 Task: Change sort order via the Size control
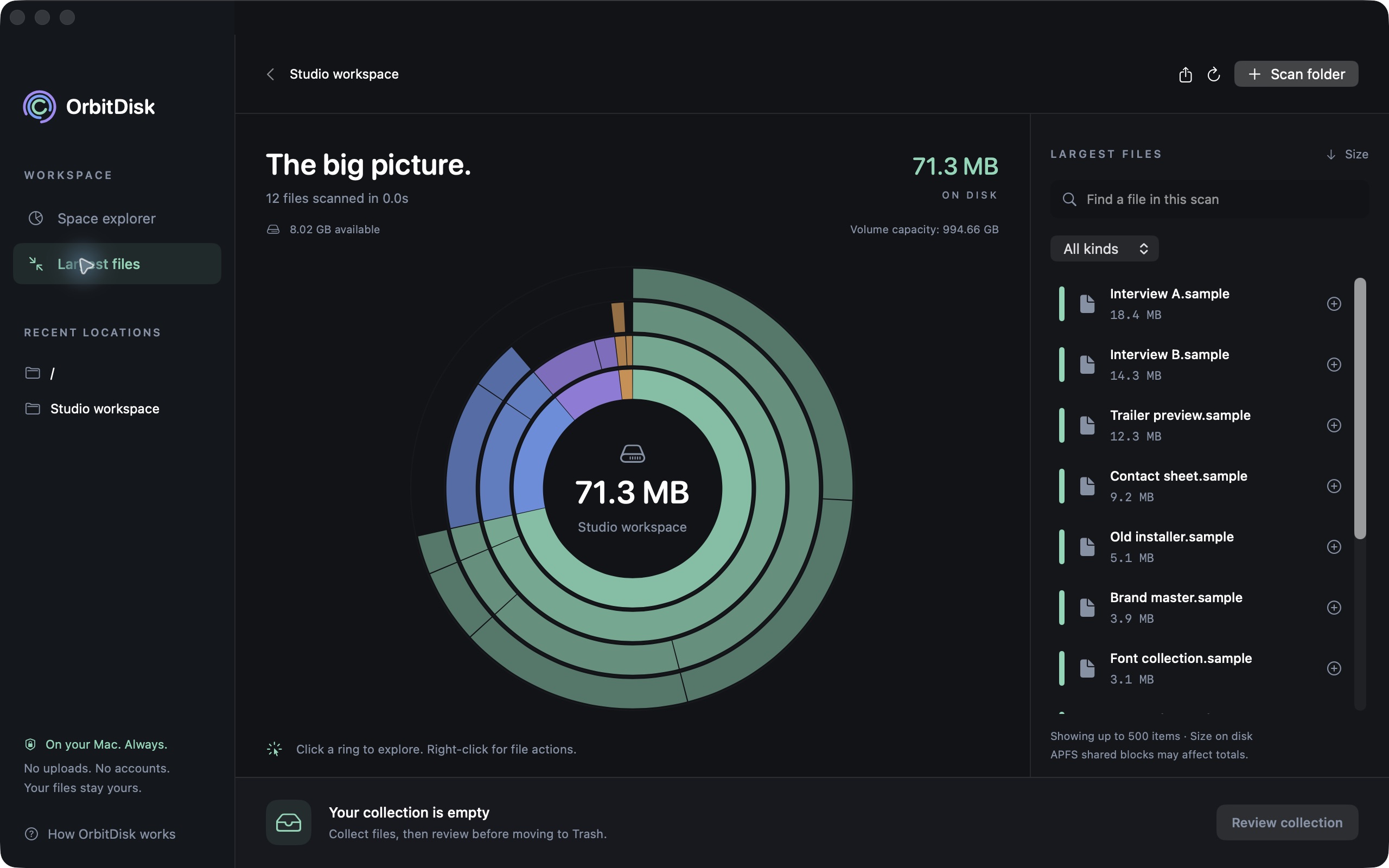pos(1347,155)
